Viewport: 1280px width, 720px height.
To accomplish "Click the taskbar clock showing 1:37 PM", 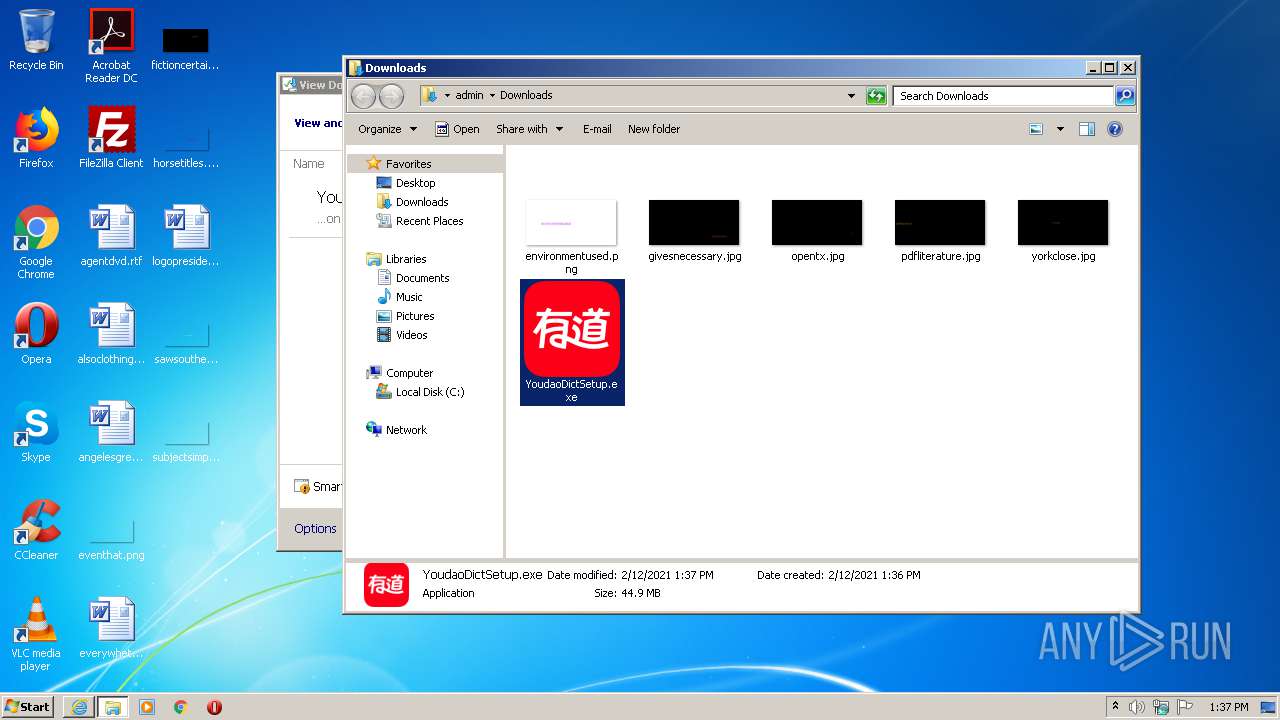I will tap(1229, 707).
